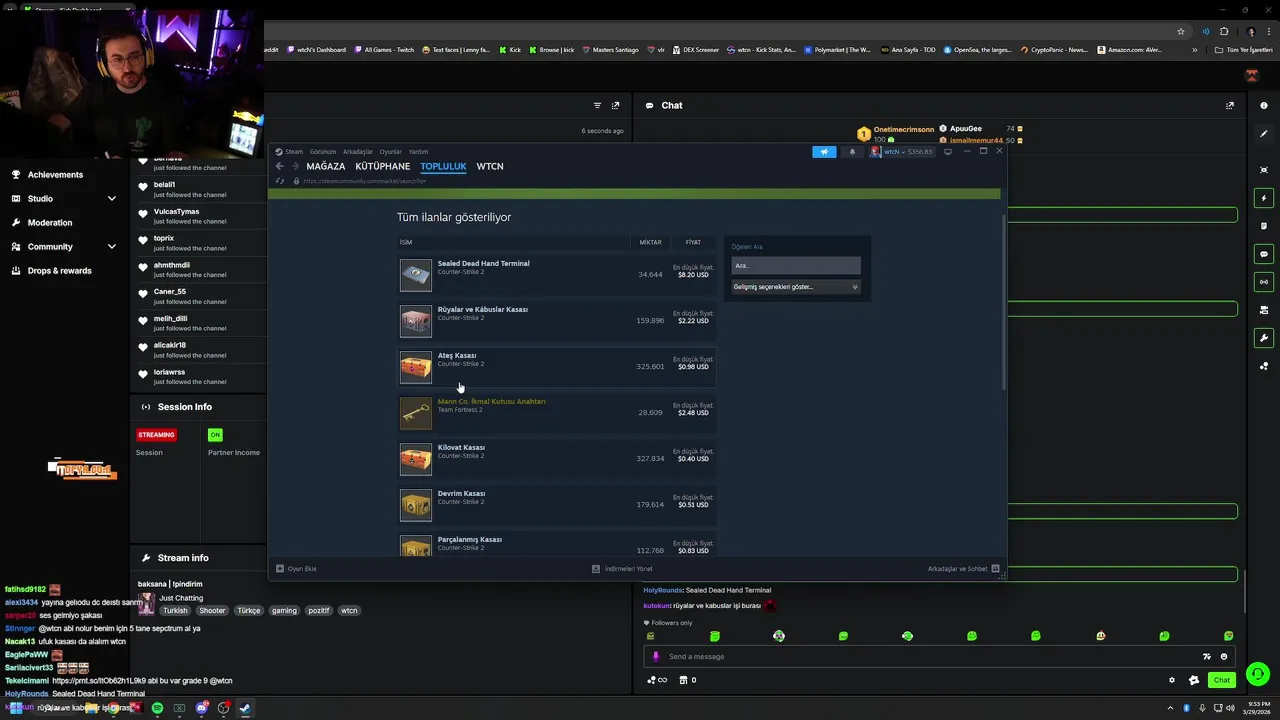Open WTCN profile tab in Steam
The width and height of the screenshot is (1280, 720).
tap(490, 166)
